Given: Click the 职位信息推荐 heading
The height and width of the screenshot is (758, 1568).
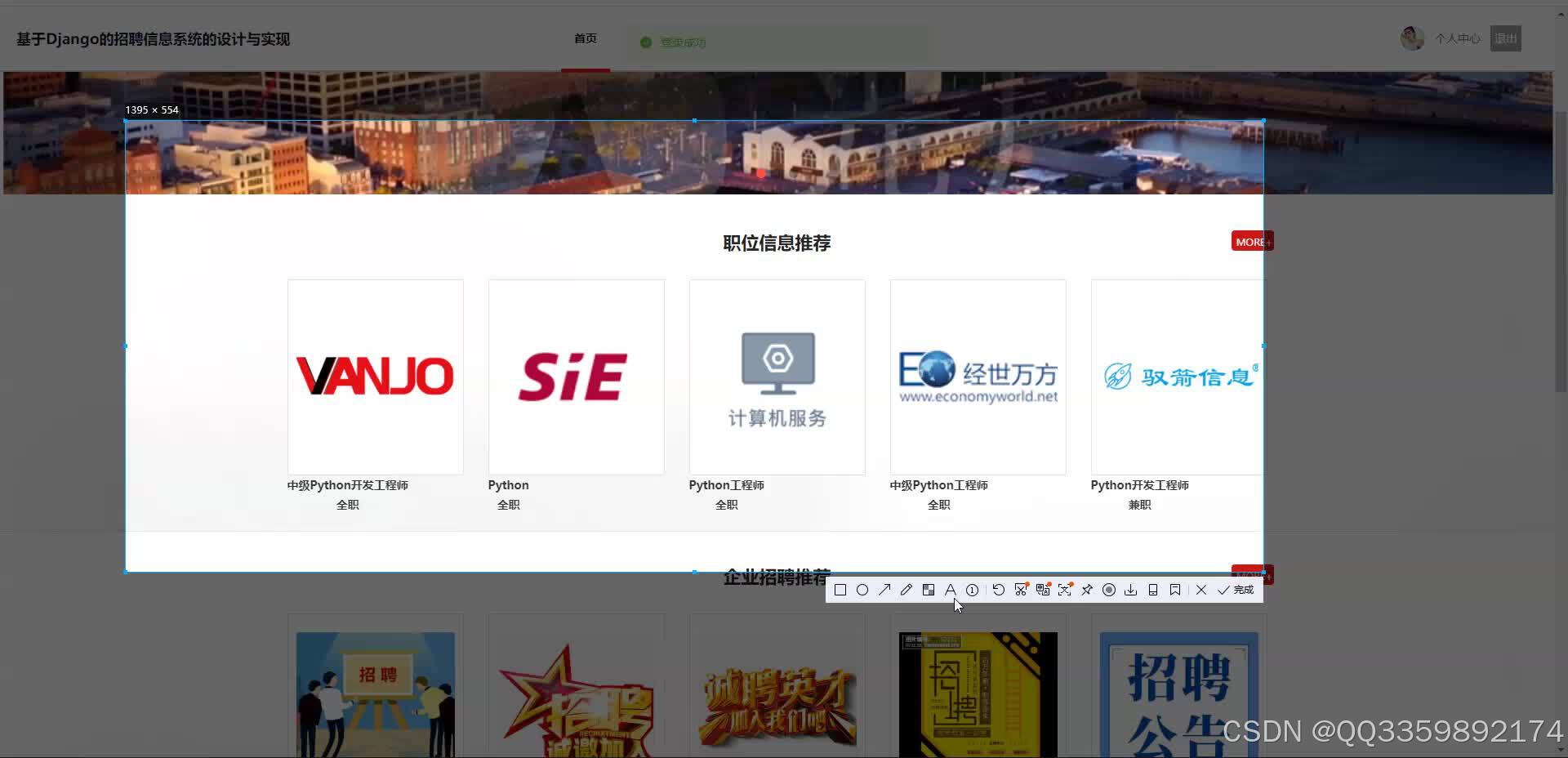Looking at the screenshot, I should click(777, 243).
